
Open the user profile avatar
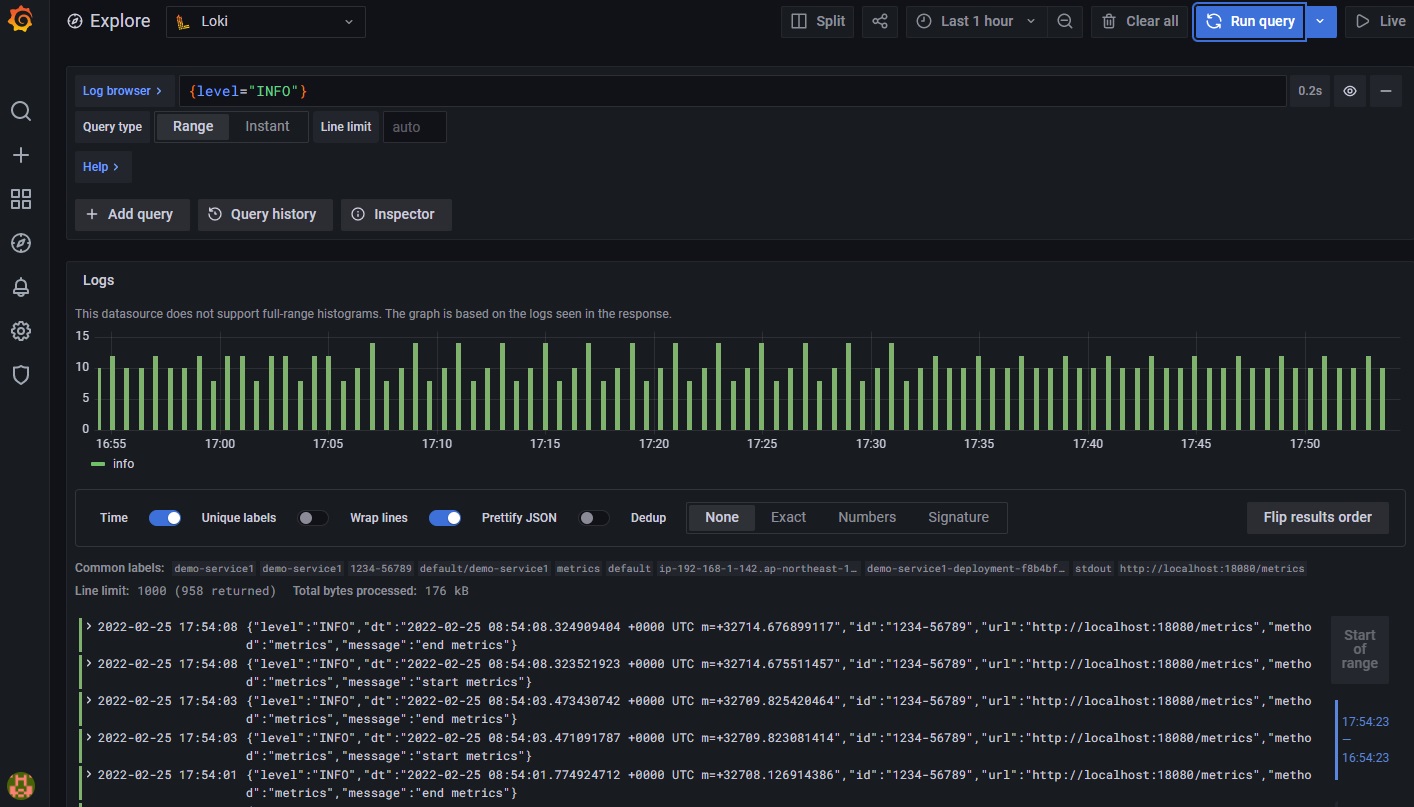[x=21, y=784]
